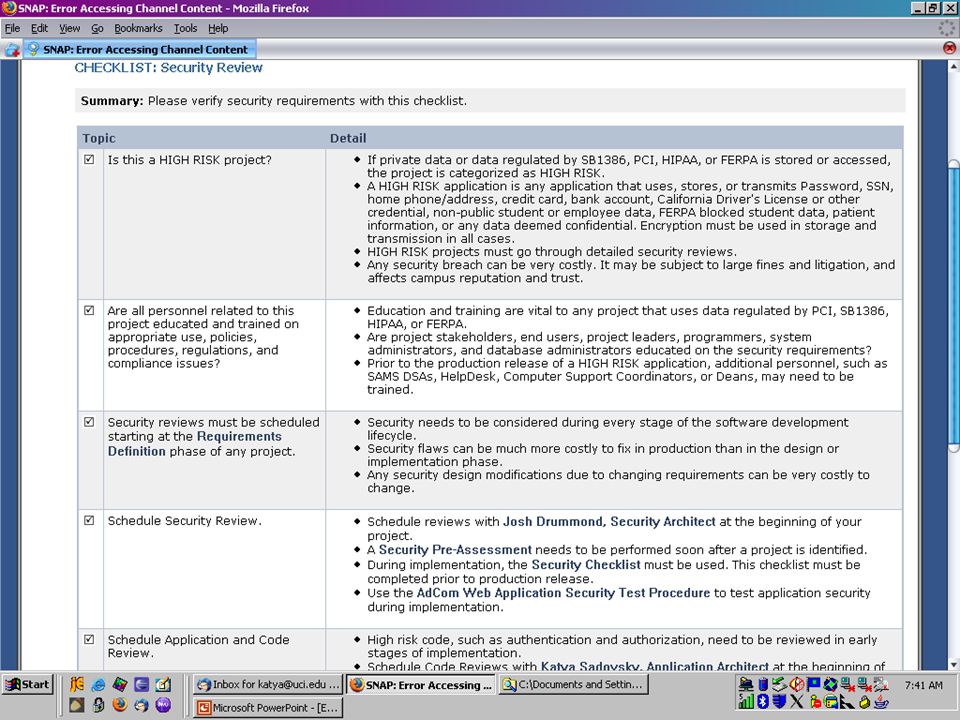Click the black triangle tray icon
This screenshot has height=720, width=960.
click(x=847, y=702)
